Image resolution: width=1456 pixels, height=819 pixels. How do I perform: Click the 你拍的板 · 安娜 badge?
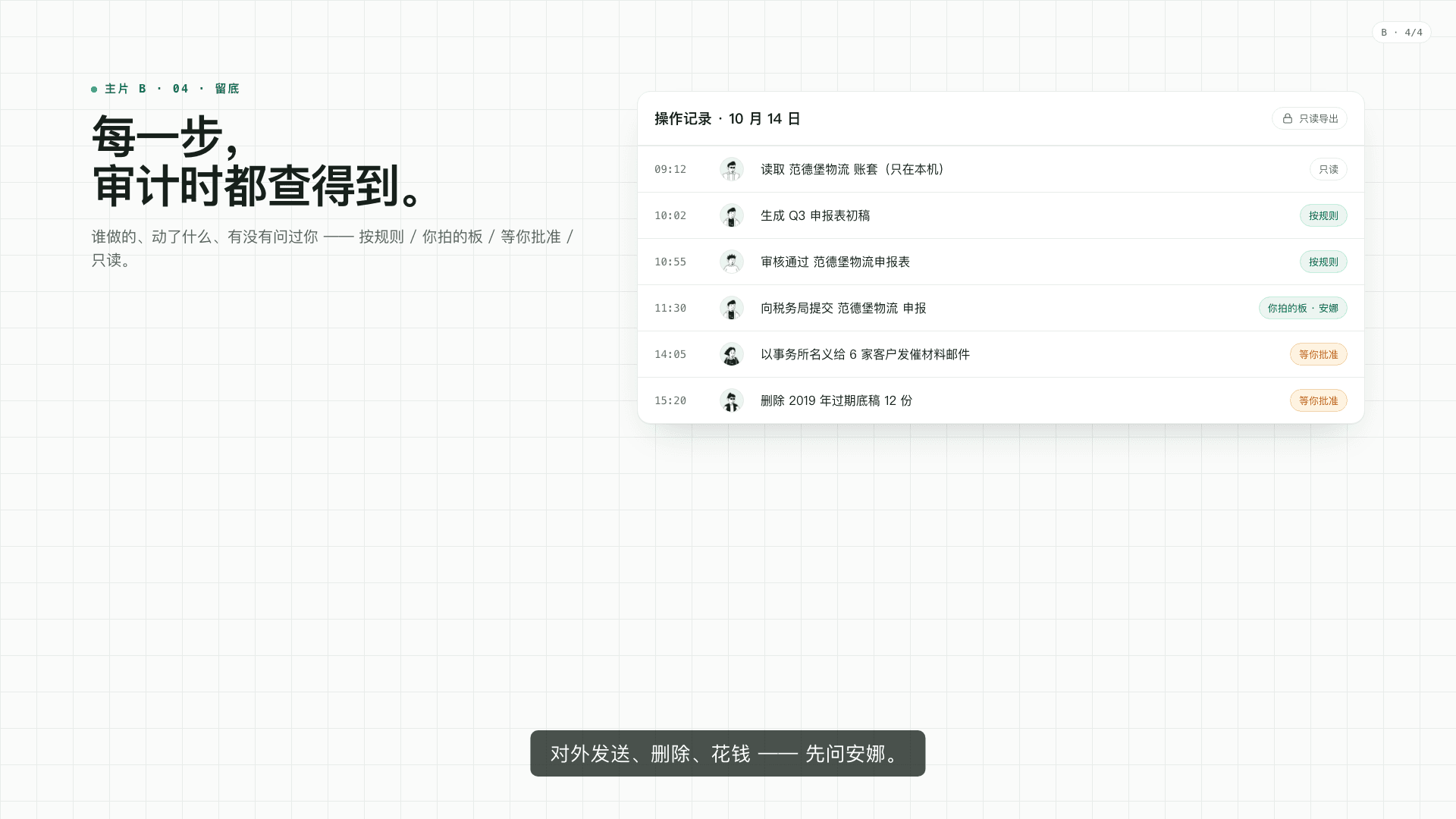[1303, 308]
